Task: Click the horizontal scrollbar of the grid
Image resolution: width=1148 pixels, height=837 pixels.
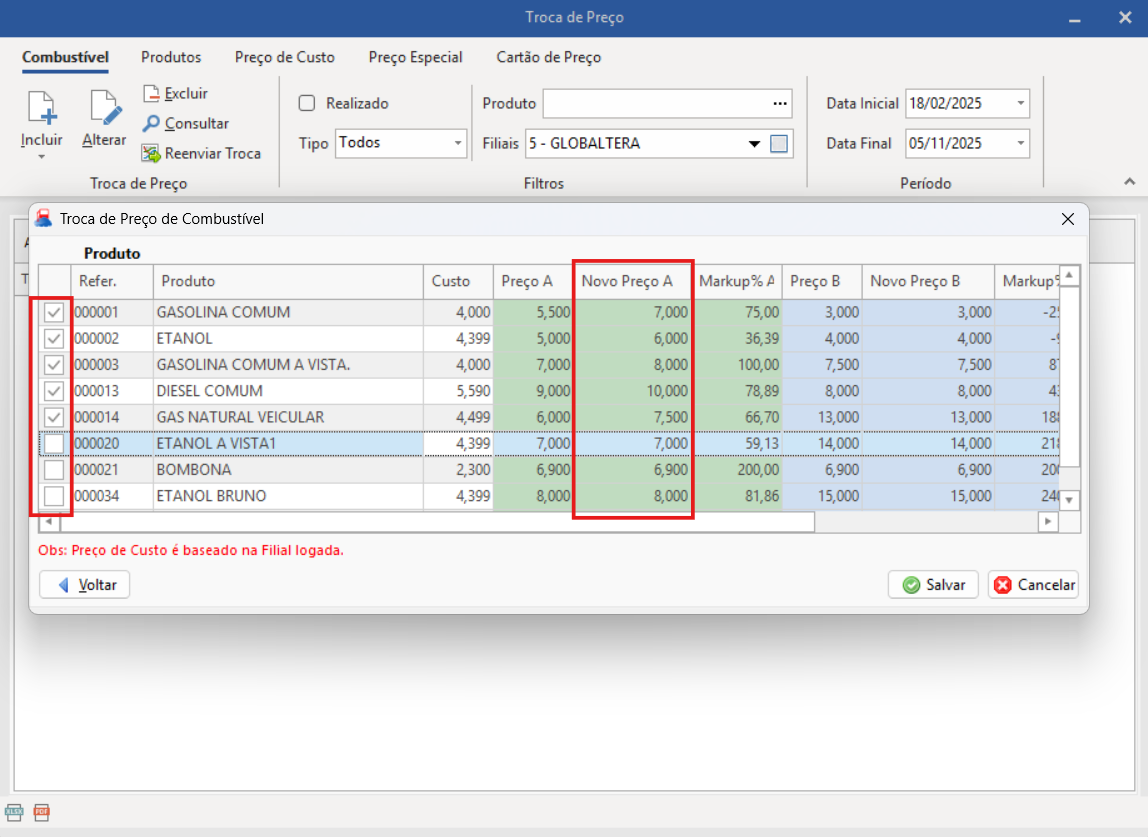Action: click(440, 522)
